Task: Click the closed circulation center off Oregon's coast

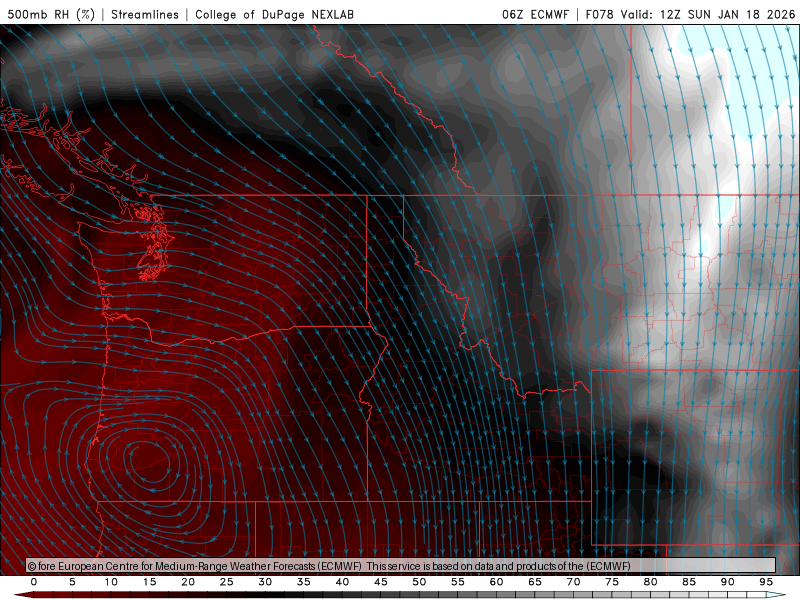Action: tap(148, 462)
